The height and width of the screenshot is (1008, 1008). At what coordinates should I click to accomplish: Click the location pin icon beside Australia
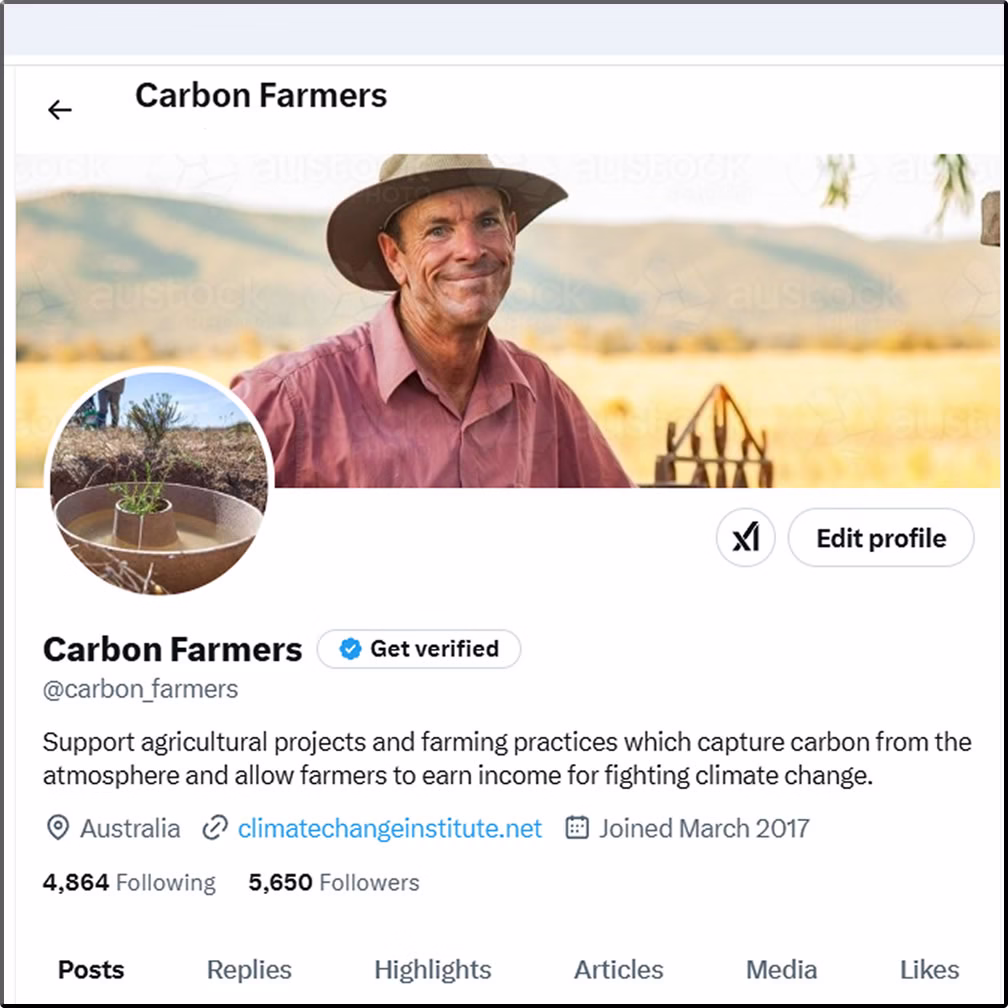(58, 828)
